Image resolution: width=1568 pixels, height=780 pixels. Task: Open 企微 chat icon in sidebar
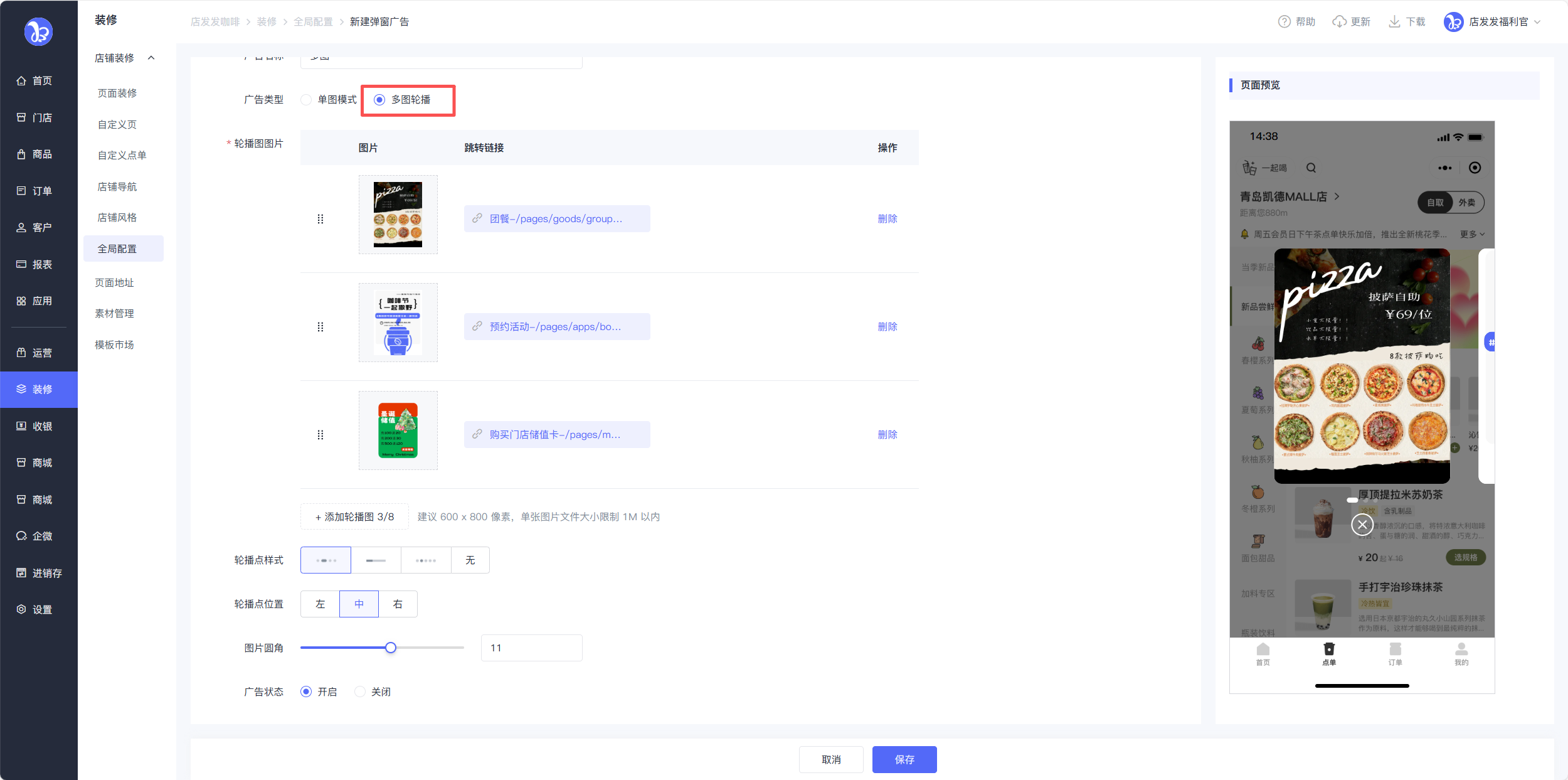[x=21, y=536]
